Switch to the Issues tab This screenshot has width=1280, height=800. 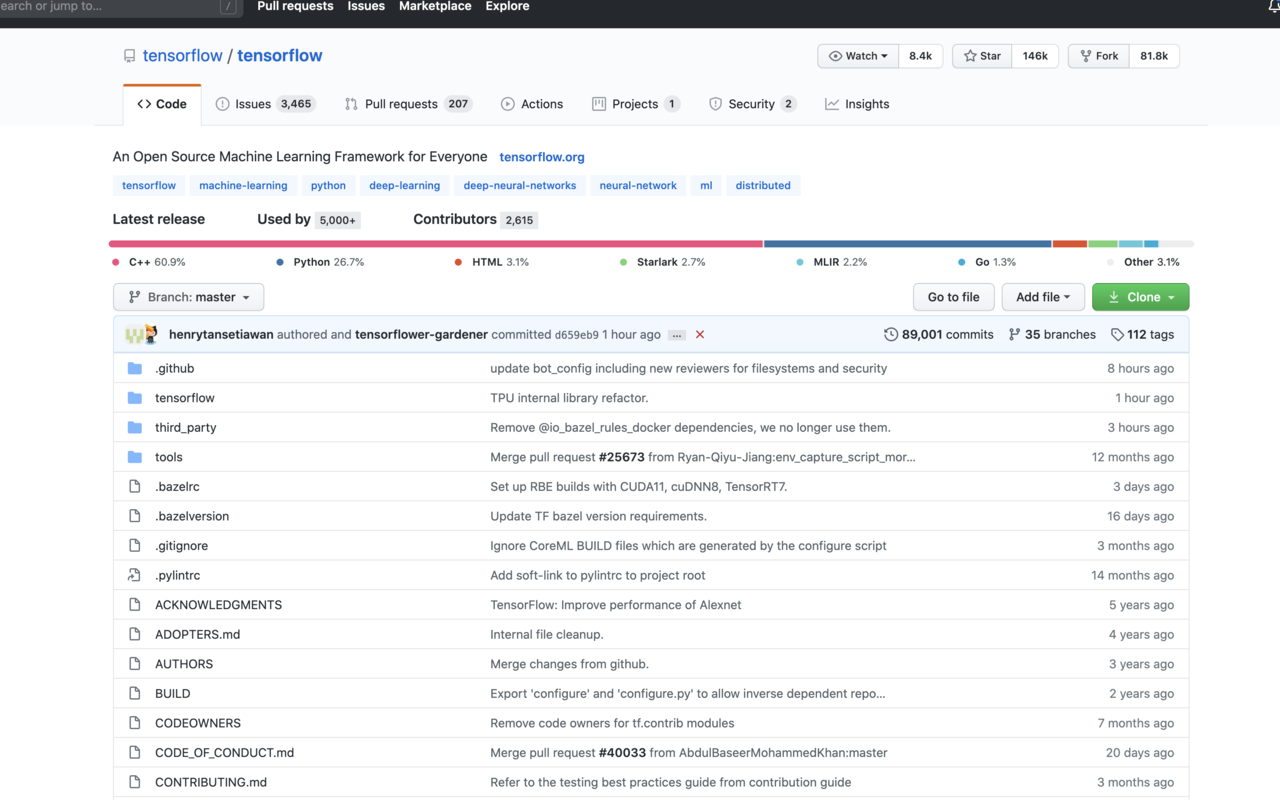tap(265, 104)
